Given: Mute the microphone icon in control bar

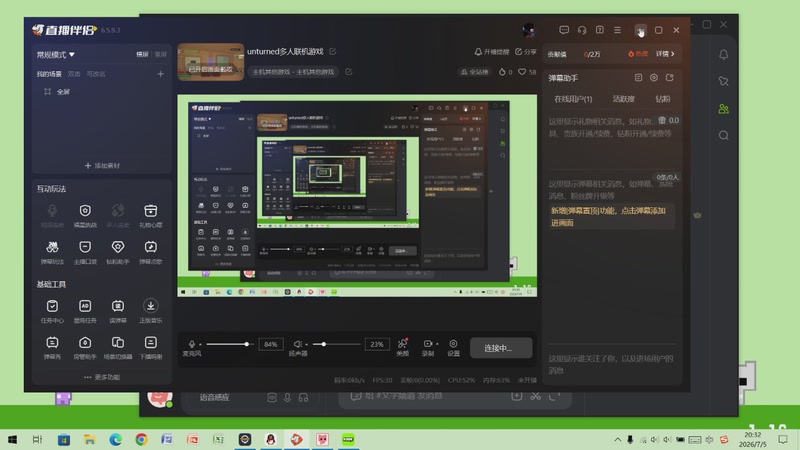Looking at the screenshot, I should (192, 344).
